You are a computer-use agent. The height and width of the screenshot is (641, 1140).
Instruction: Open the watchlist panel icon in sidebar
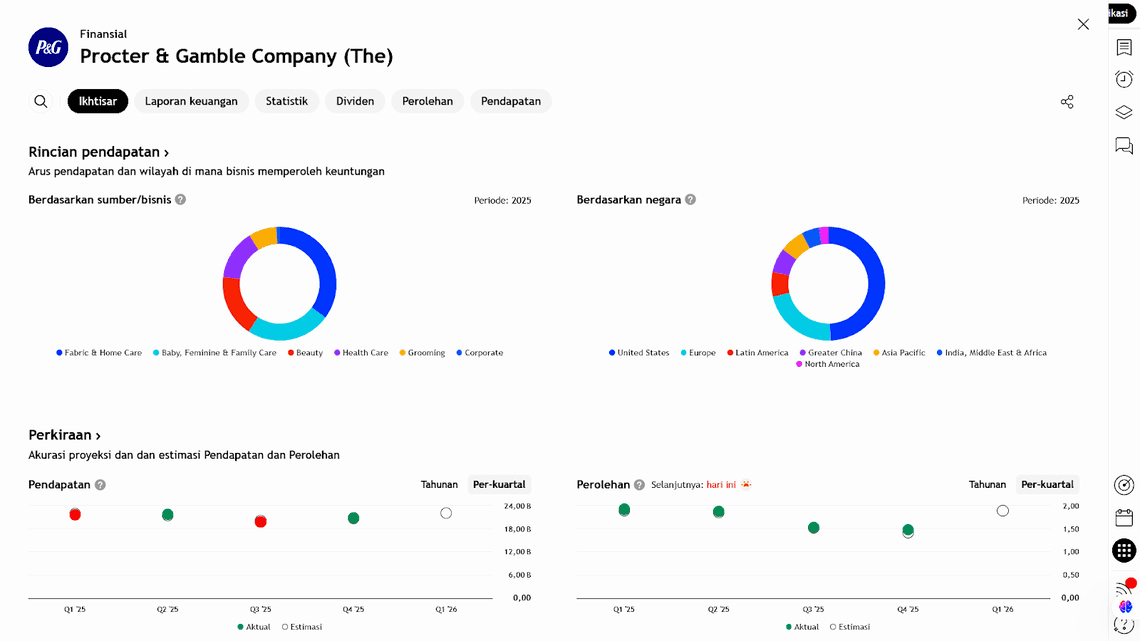(x=1124, y=48)
